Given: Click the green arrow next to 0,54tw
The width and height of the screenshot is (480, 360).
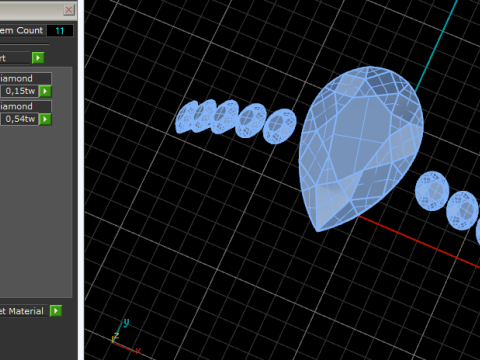Looking at the screenshot, I should 45,119.
